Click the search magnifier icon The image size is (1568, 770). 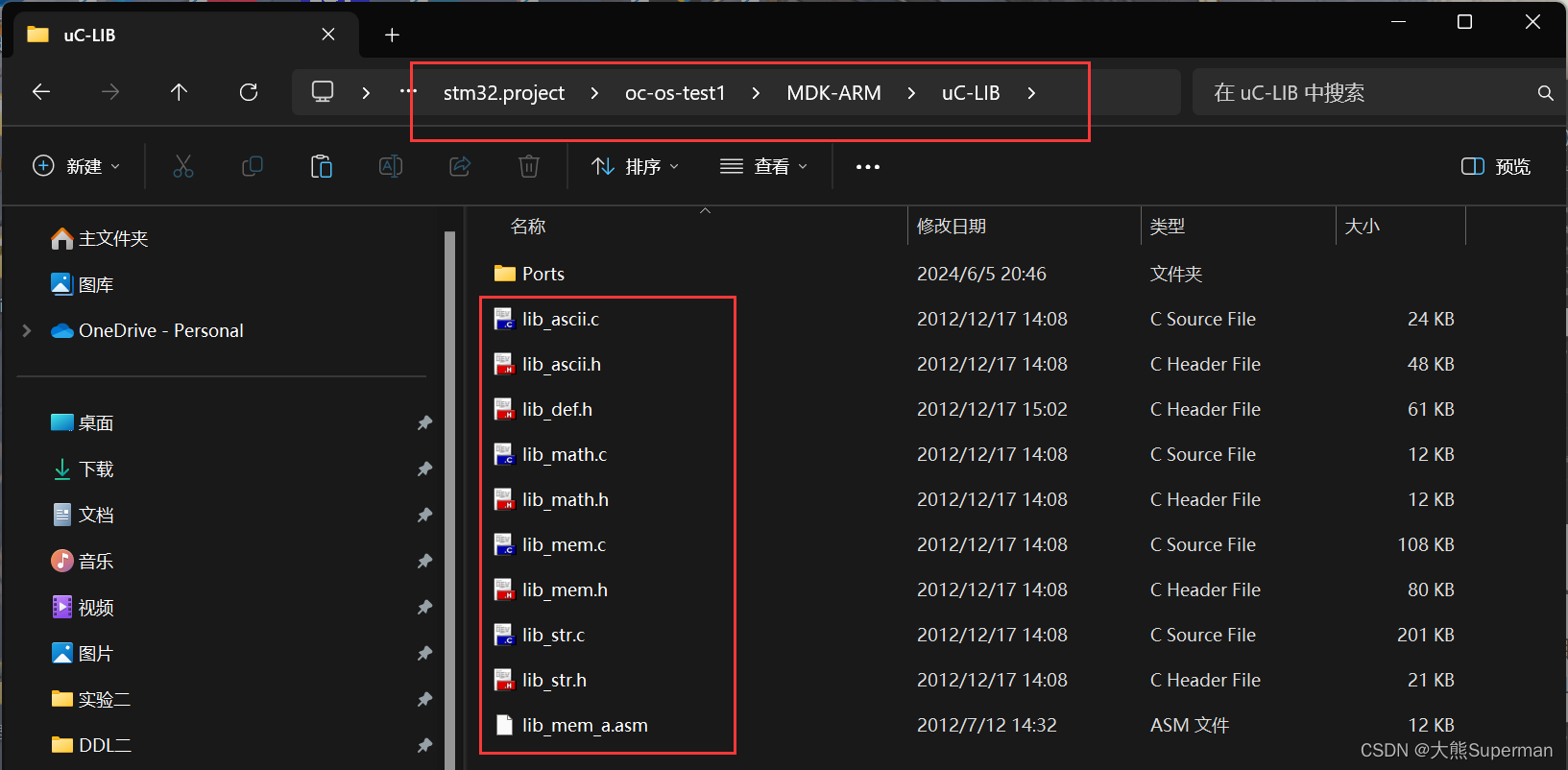coord(1545,93)
